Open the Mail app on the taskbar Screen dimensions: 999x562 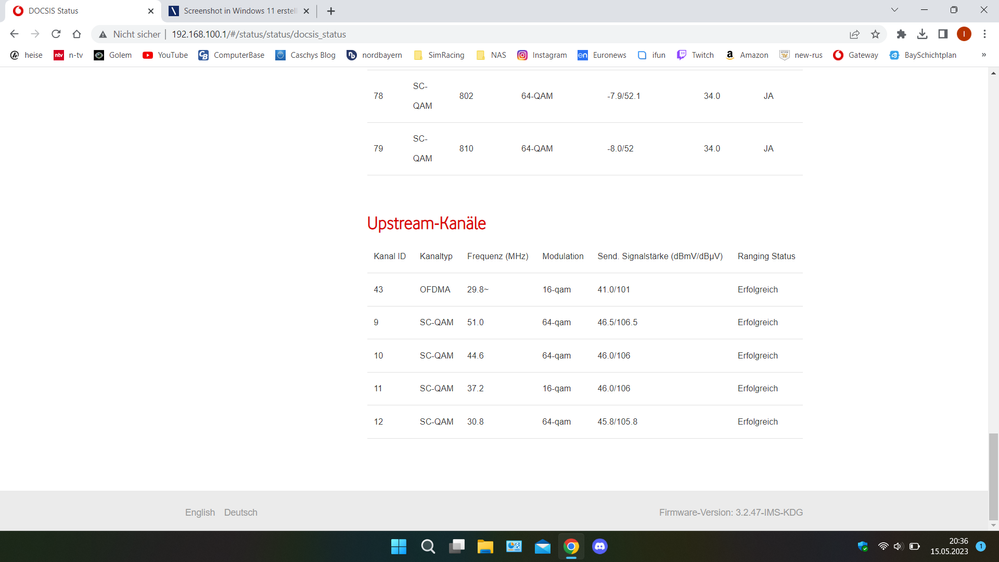pos(543,547)
